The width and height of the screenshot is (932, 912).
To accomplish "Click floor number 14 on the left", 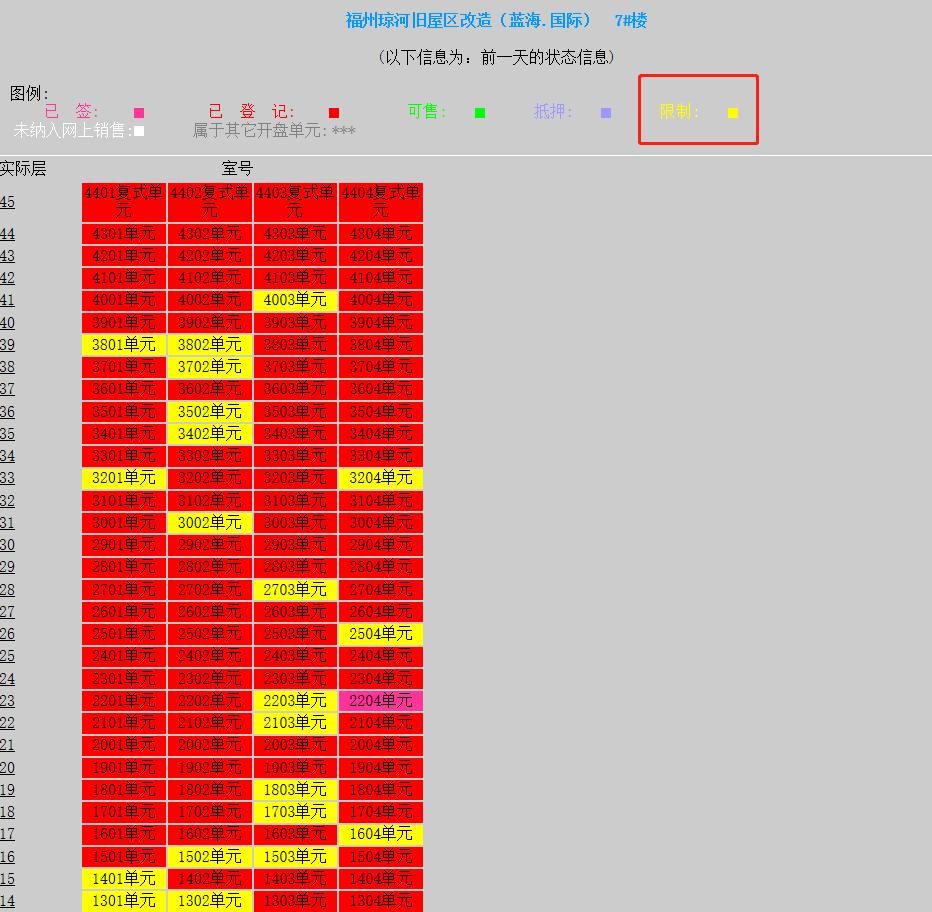I will (7, 900).
